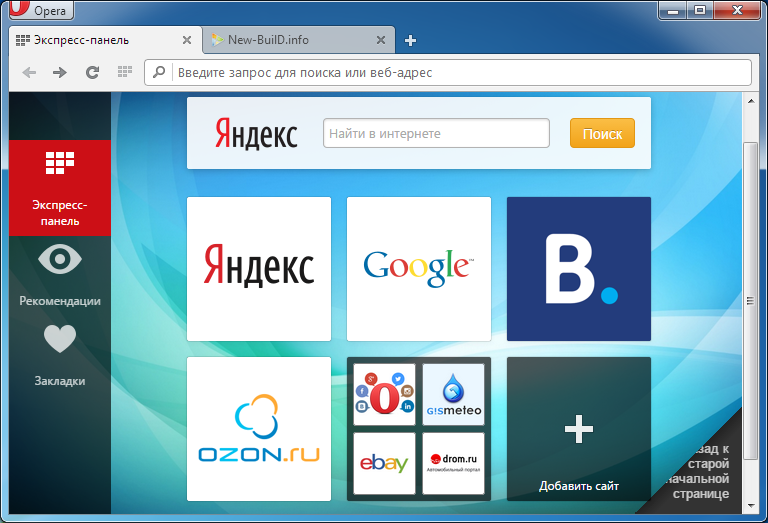Close the Экспресс-панель tab
768x523 pixels.
pos(187,40)
